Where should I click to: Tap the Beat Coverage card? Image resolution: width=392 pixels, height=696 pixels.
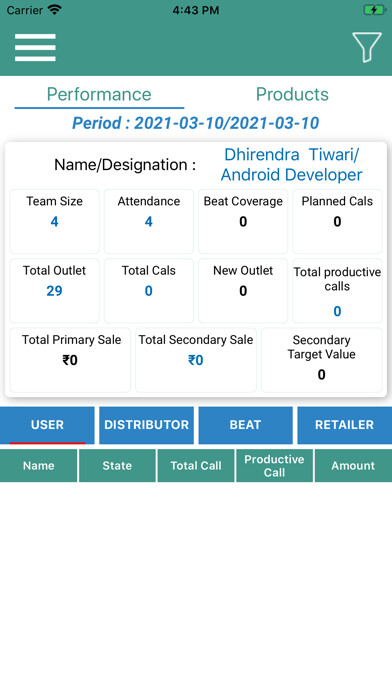coord(243,221)
